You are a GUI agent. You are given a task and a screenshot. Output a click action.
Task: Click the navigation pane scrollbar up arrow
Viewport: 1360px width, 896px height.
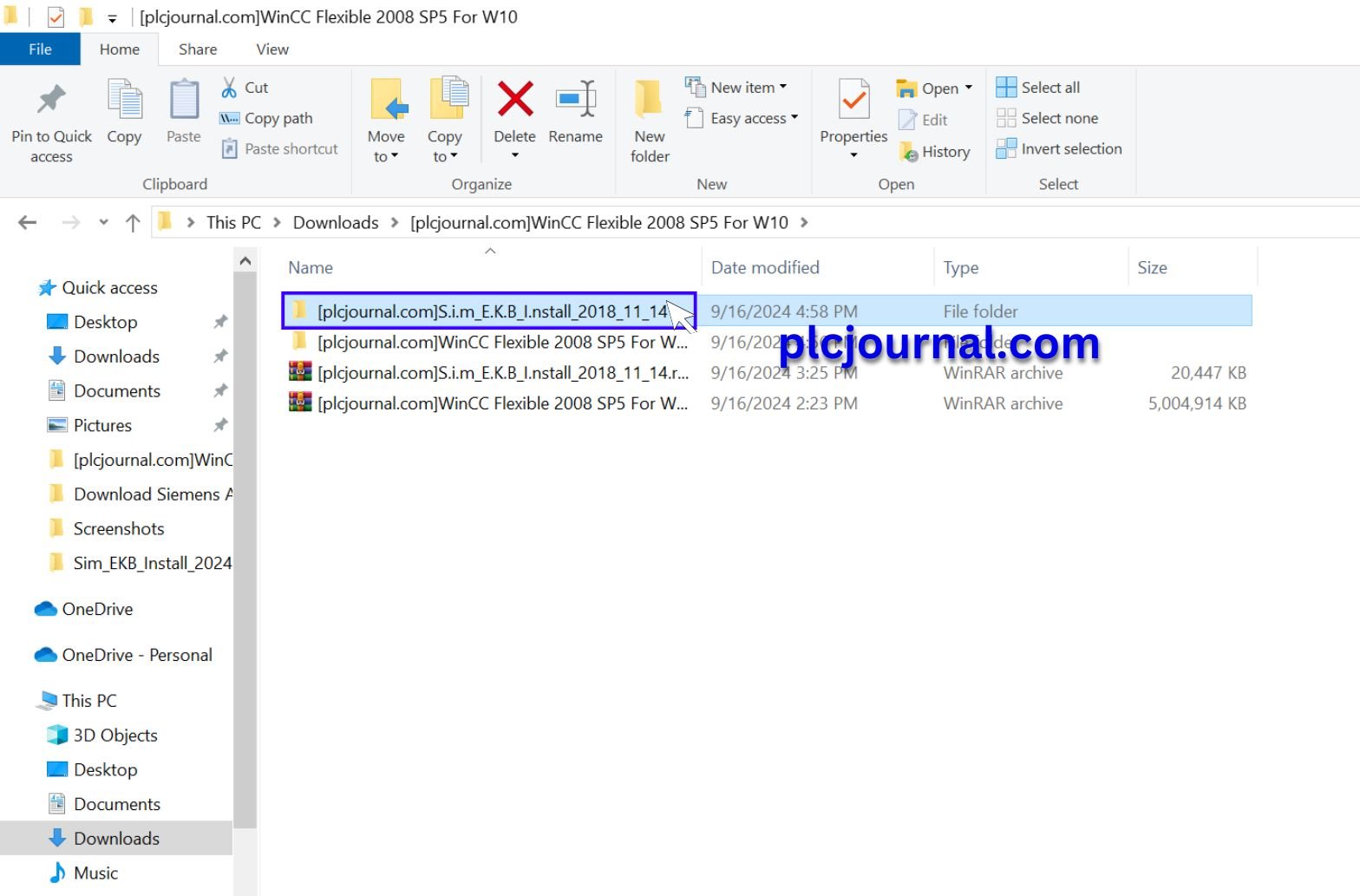(x=245, y=261)
